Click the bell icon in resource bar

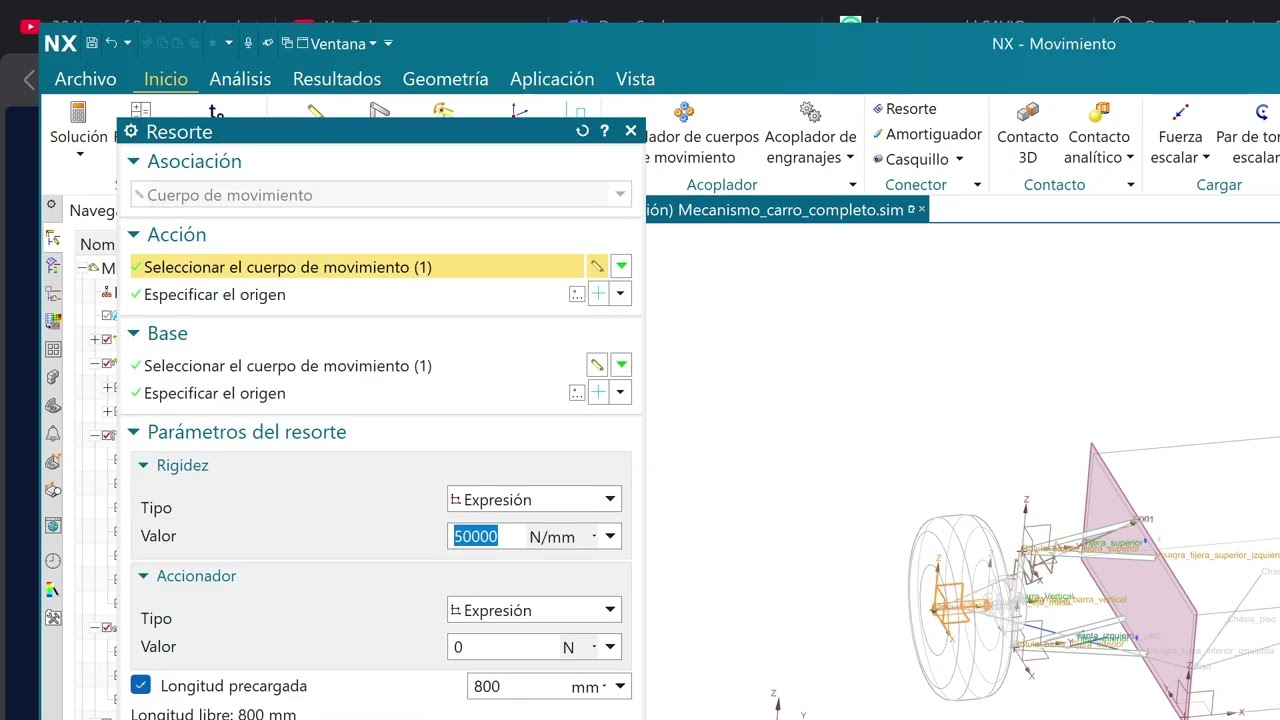53,434
